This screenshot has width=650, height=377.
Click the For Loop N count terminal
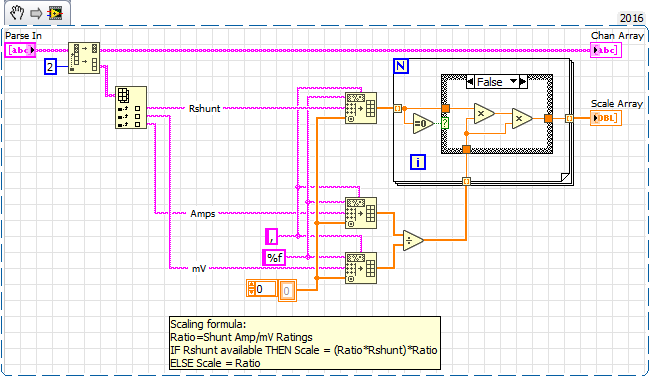(401, 66)
